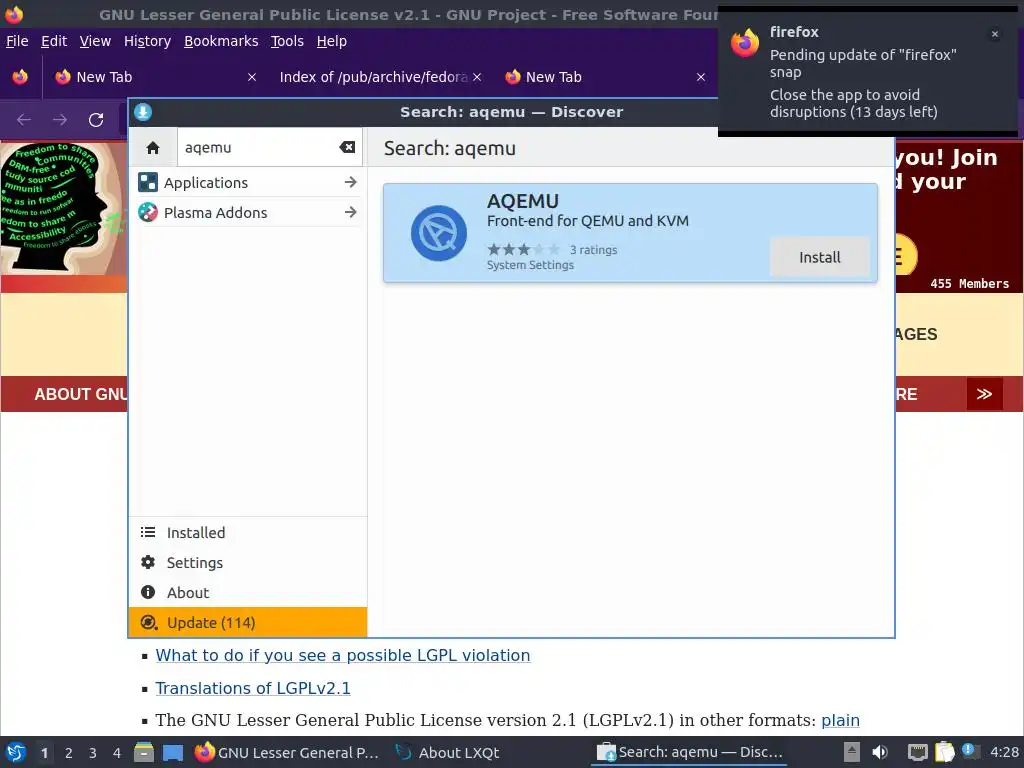Dismiss the firefox snap notification

(995, 34)
